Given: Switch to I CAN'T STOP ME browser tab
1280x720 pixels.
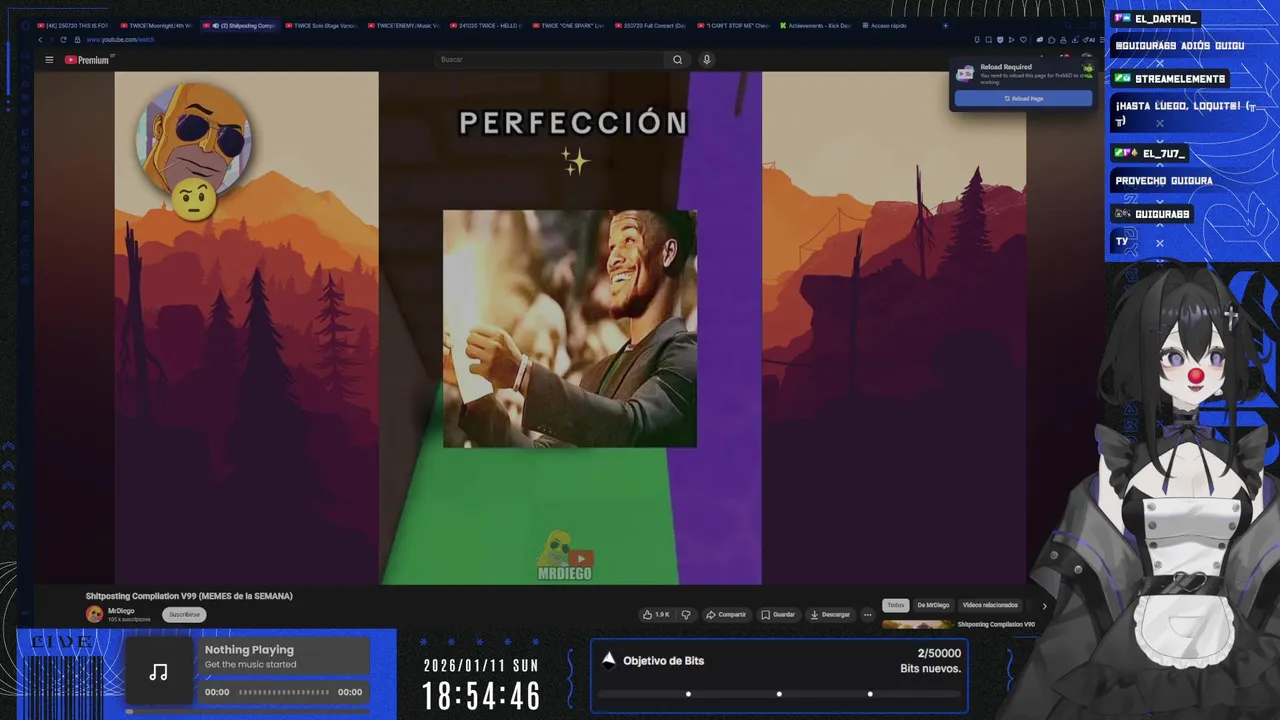Looking at the screenshot, I should point(733,25).
